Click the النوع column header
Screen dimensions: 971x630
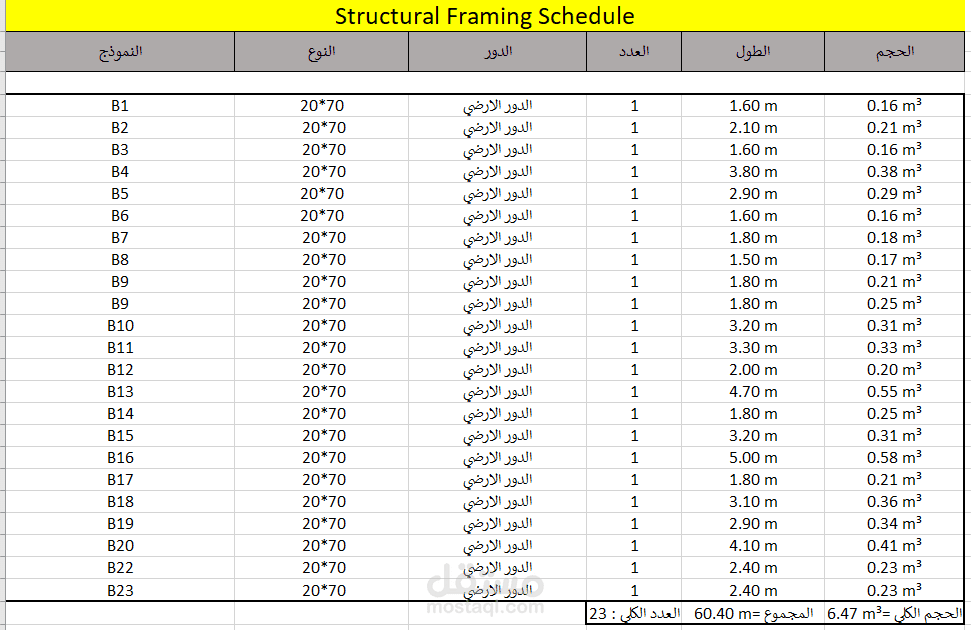coord(321,51)
